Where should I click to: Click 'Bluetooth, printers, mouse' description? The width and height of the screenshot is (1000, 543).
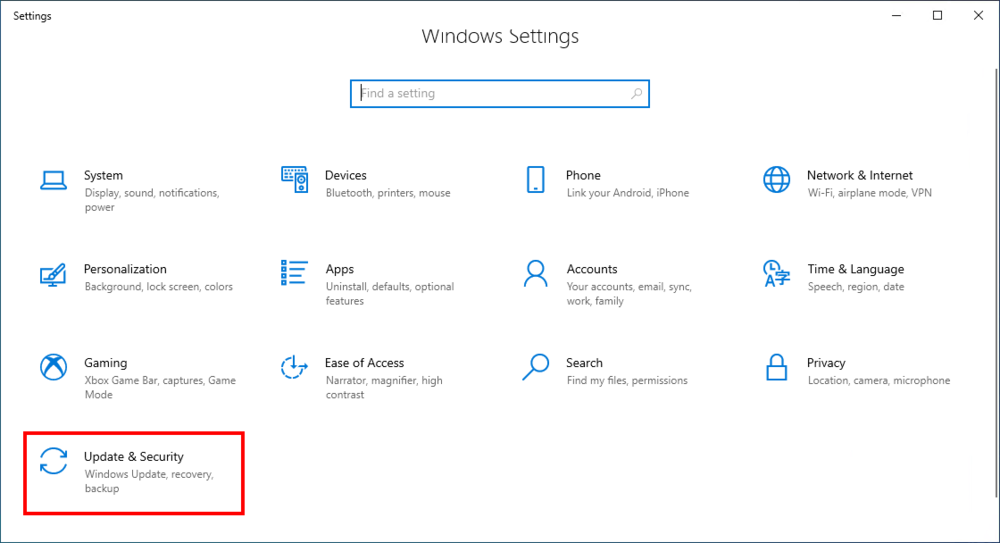pyautogui.click(x=388, y=193)
